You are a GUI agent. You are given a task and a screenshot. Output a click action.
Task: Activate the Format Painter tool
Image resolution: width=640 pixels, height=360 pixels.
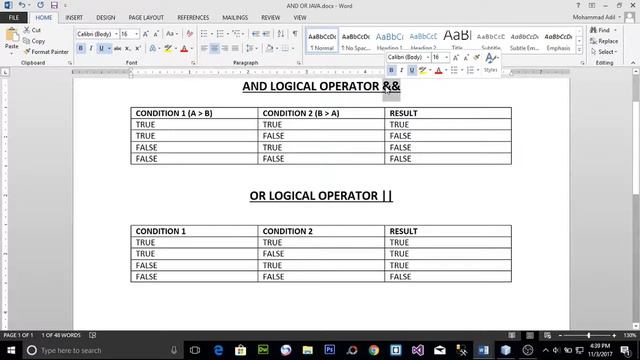(x=46, y=52)
